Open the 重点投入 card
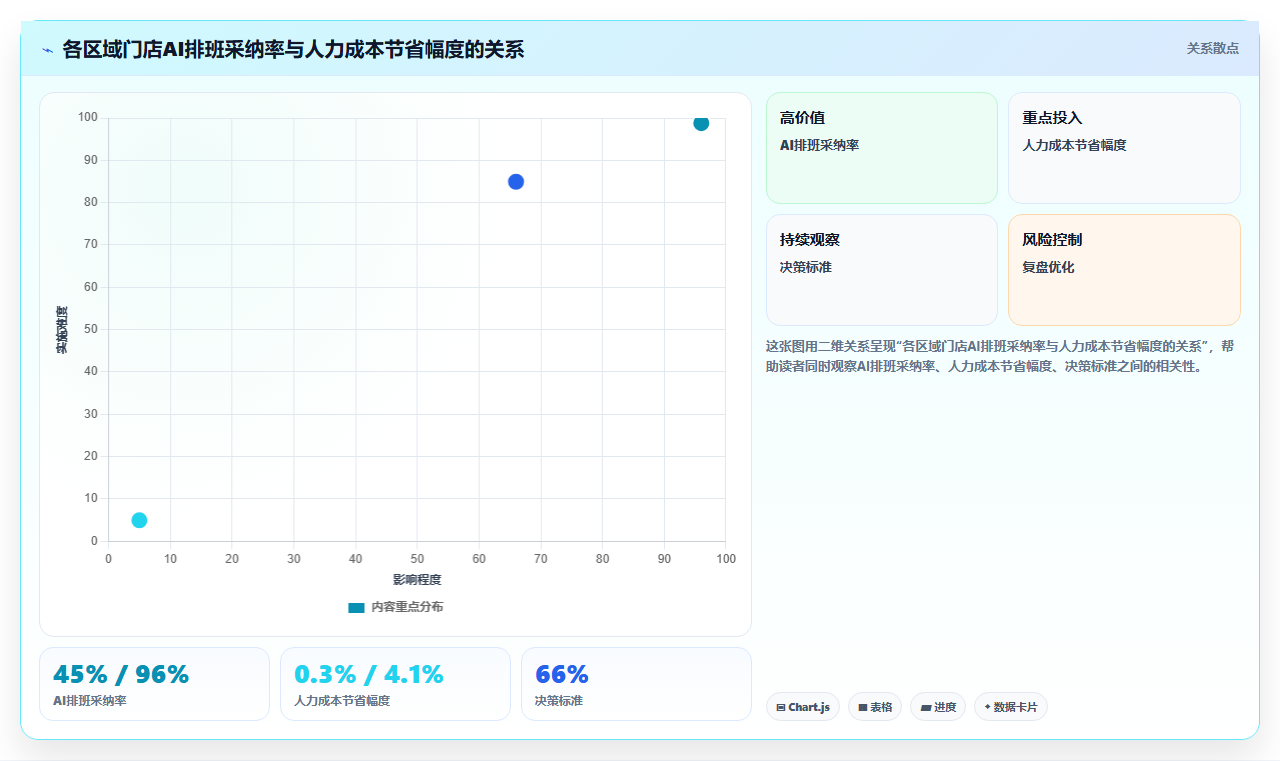The height and width of the screenshot is (761, 1280). click(x=1124, y=148)
